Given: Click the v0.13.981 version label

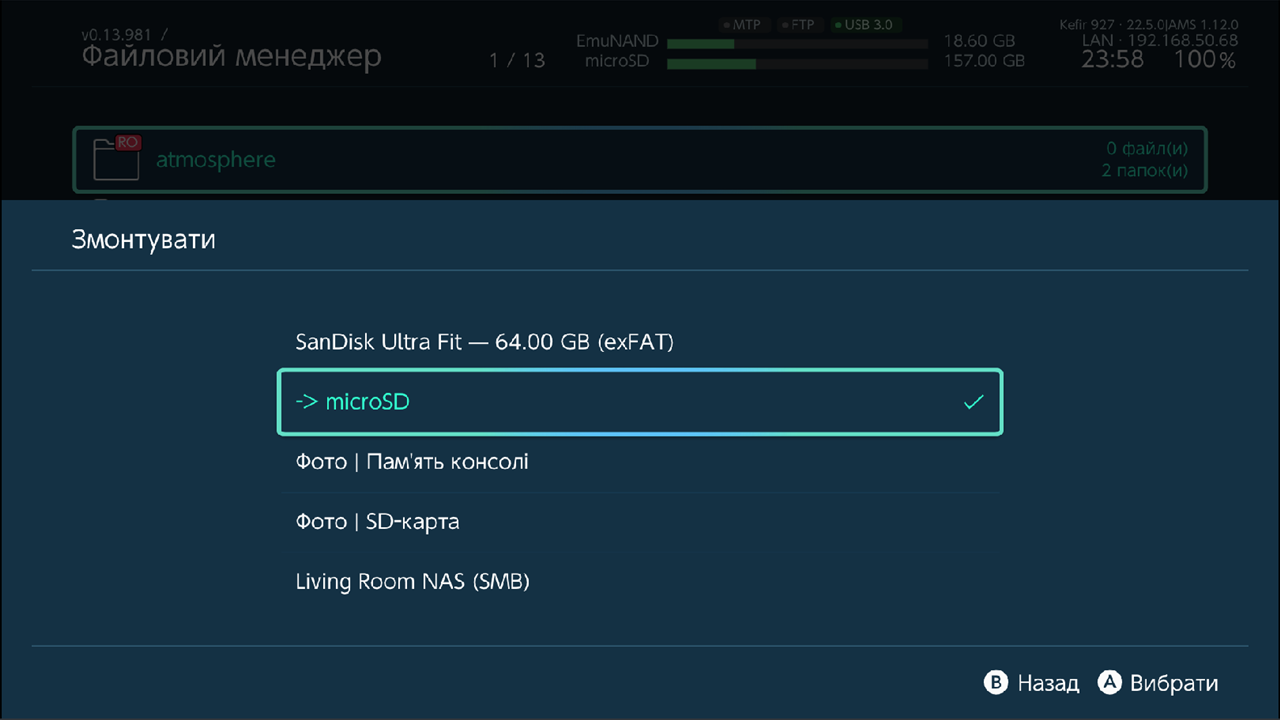Looking at the screenshot, I should (116, 35).
